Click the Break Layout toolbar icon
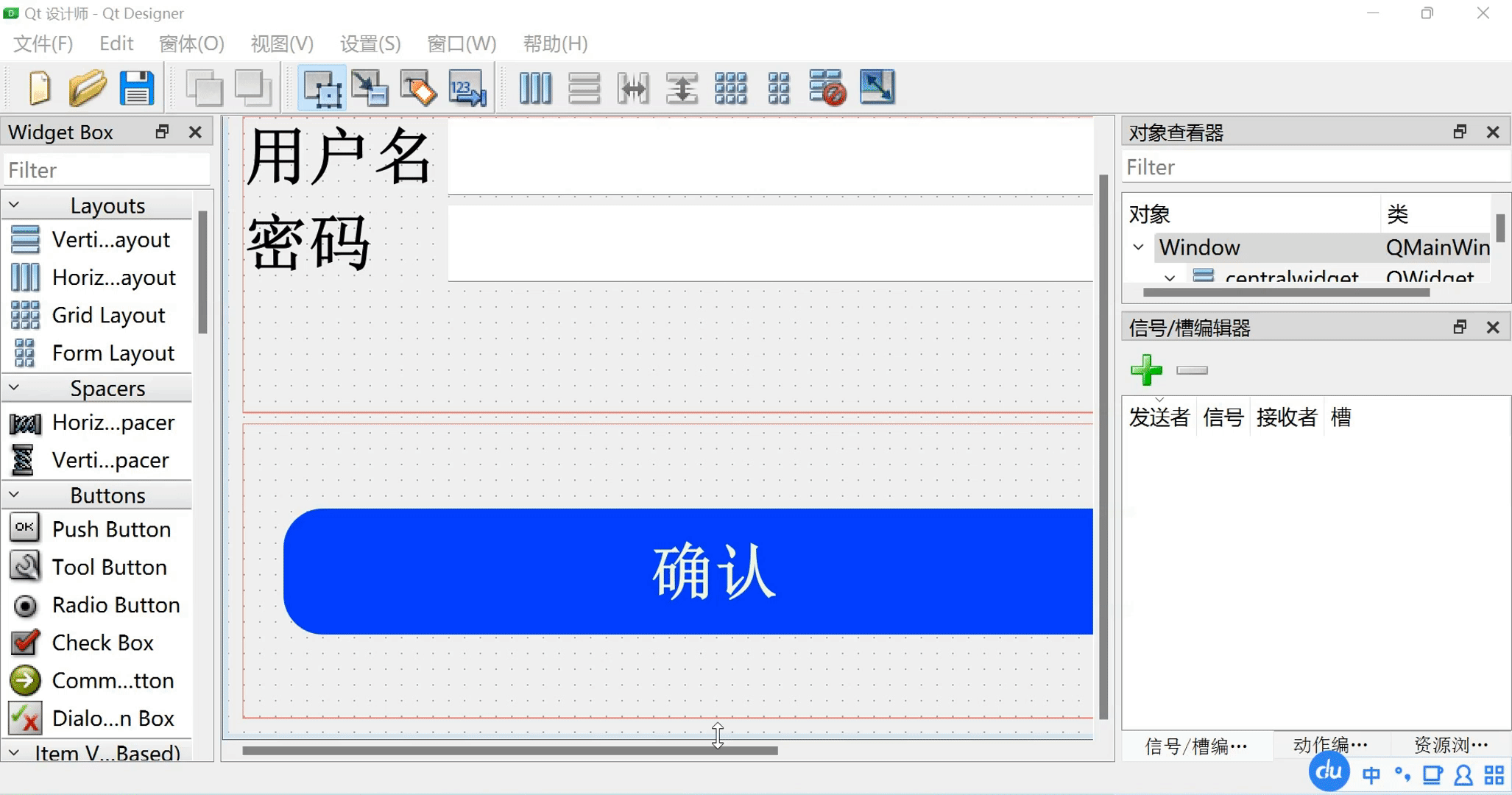This screenshot has width=1512, height=795. point(827,88)
